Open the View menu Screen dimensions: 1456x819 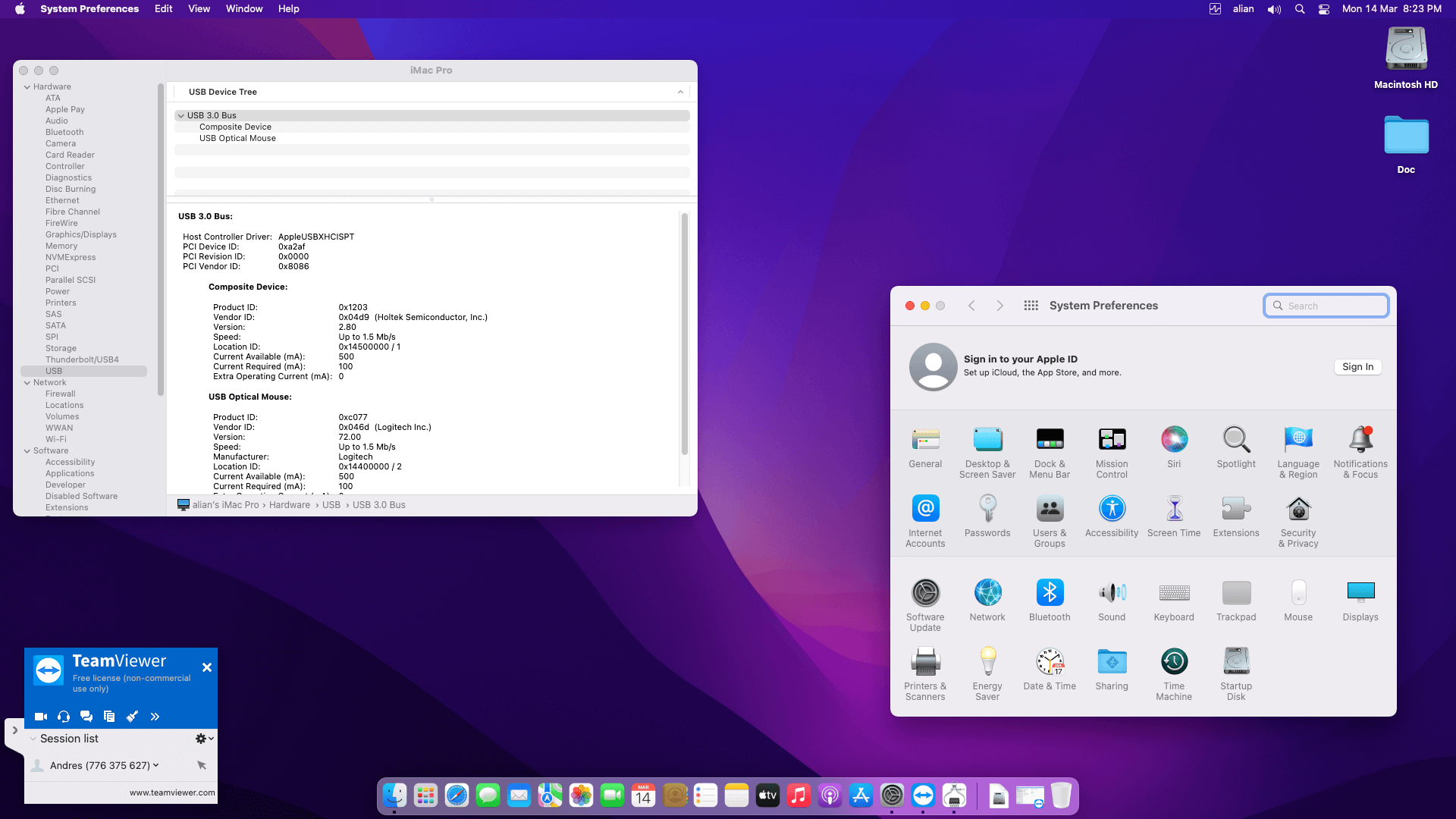click(x=199, y=9)
